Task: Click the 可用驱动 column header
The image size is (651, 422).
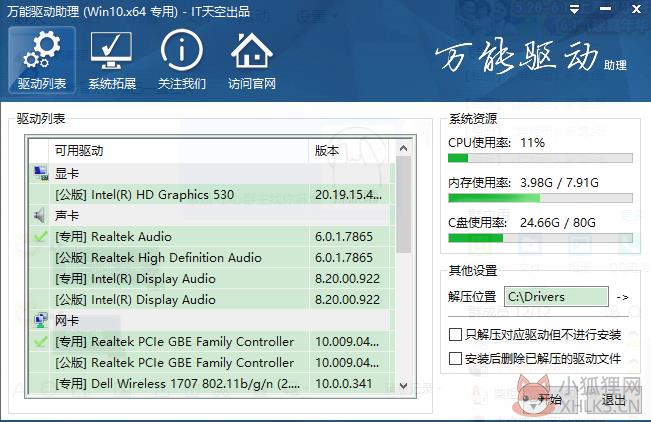Action: [x=179, y=151]
